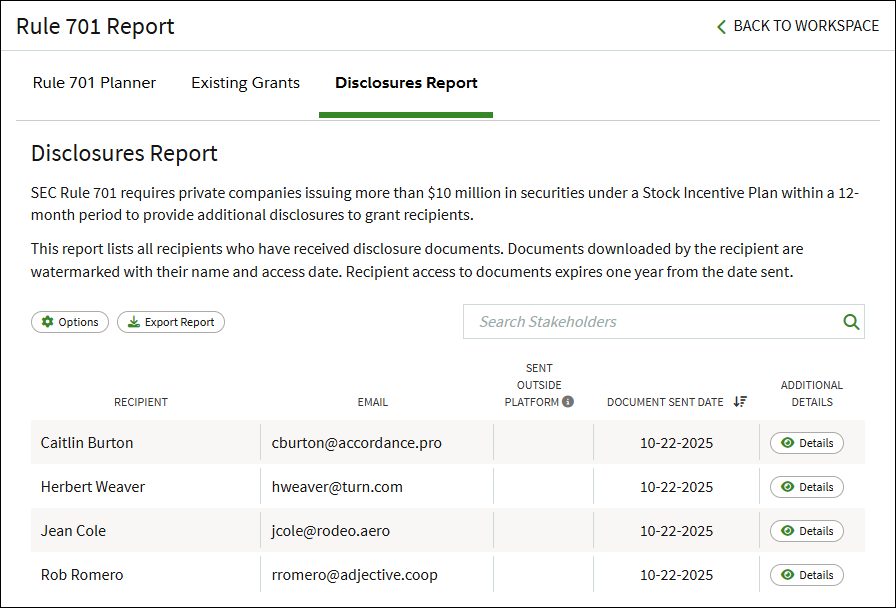Select recipient name Caitlin Burton
This screenshot has width=896, height=608.
(87, 443)
